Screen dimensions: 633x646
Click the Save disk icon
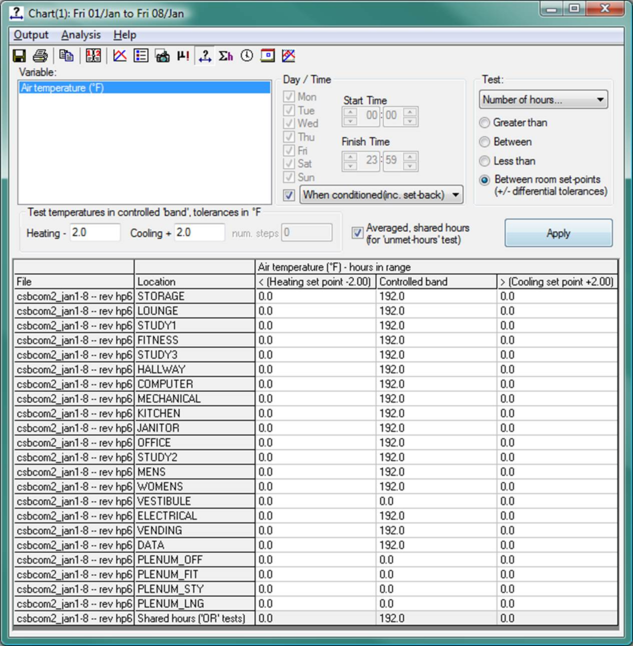pyautogui.click(x=19, y=56)
